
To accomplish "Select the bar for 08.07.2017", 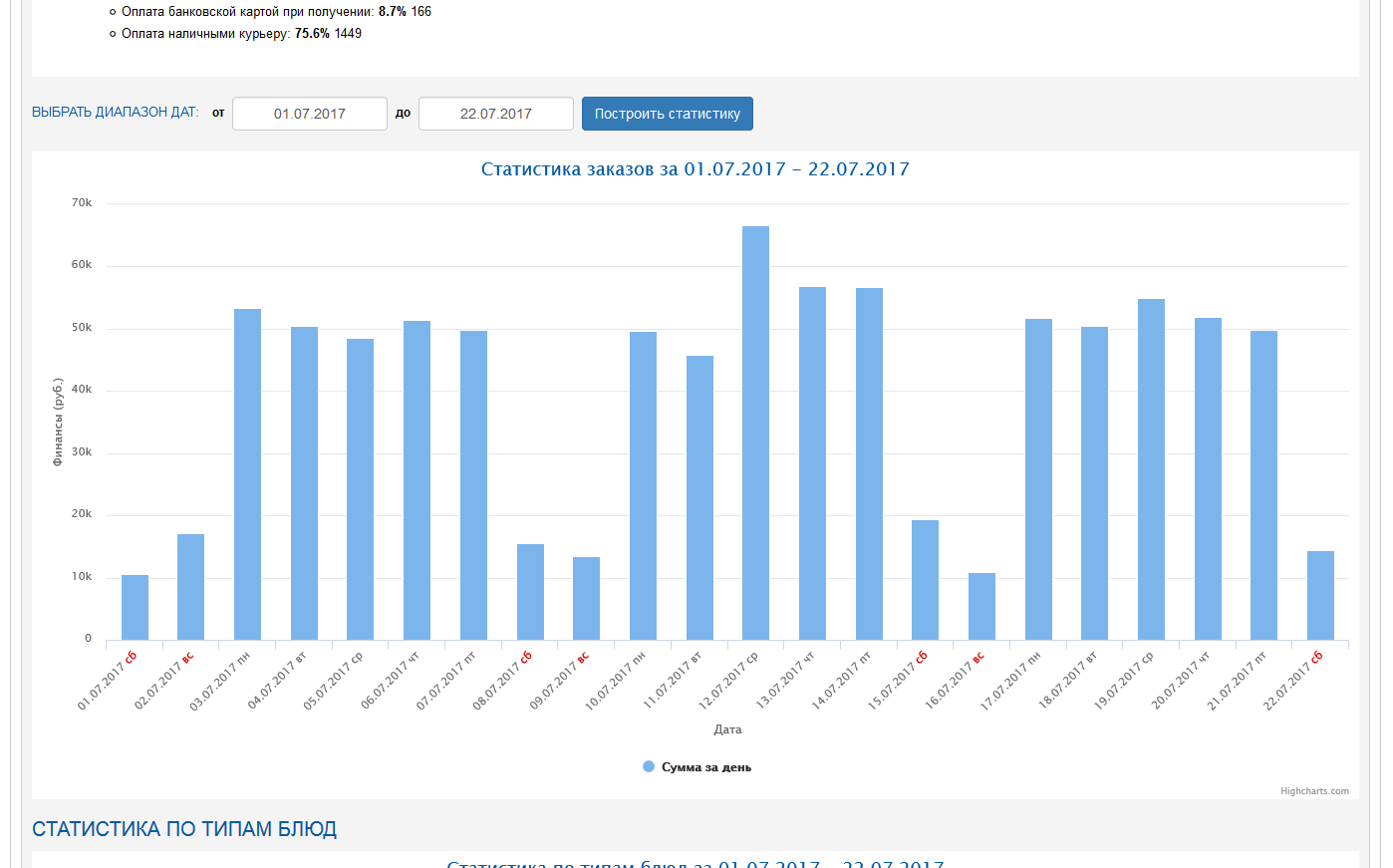I will coord(530,592).
